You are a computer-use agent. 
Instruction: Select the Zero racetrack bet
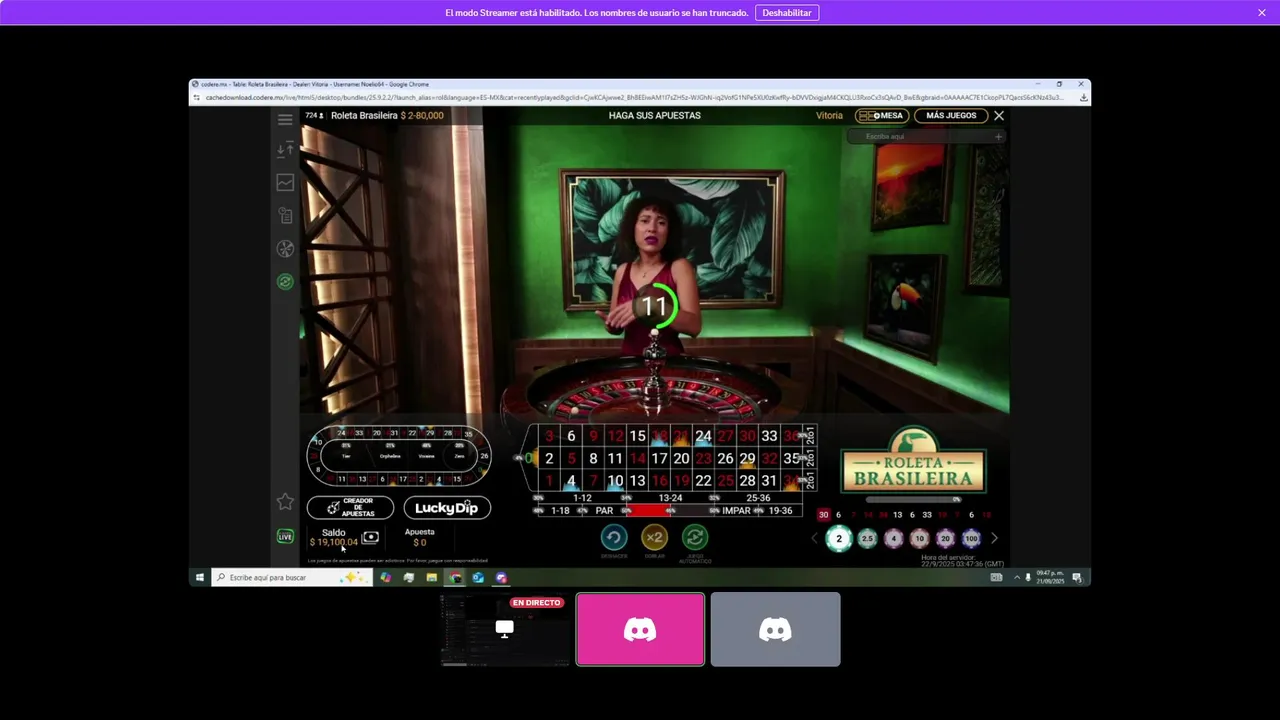coord(459,456)
